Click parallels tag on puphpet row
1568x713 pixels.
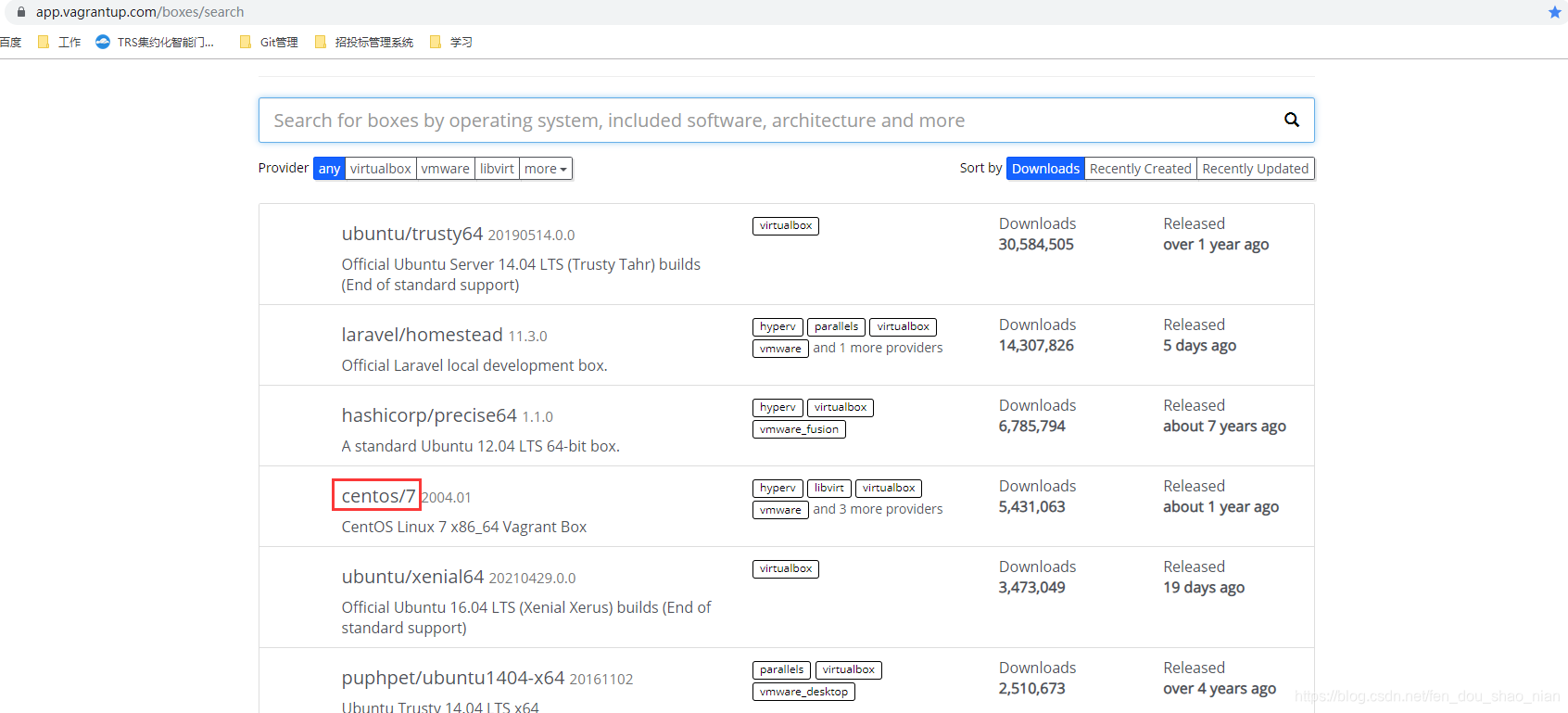(781, 669)
